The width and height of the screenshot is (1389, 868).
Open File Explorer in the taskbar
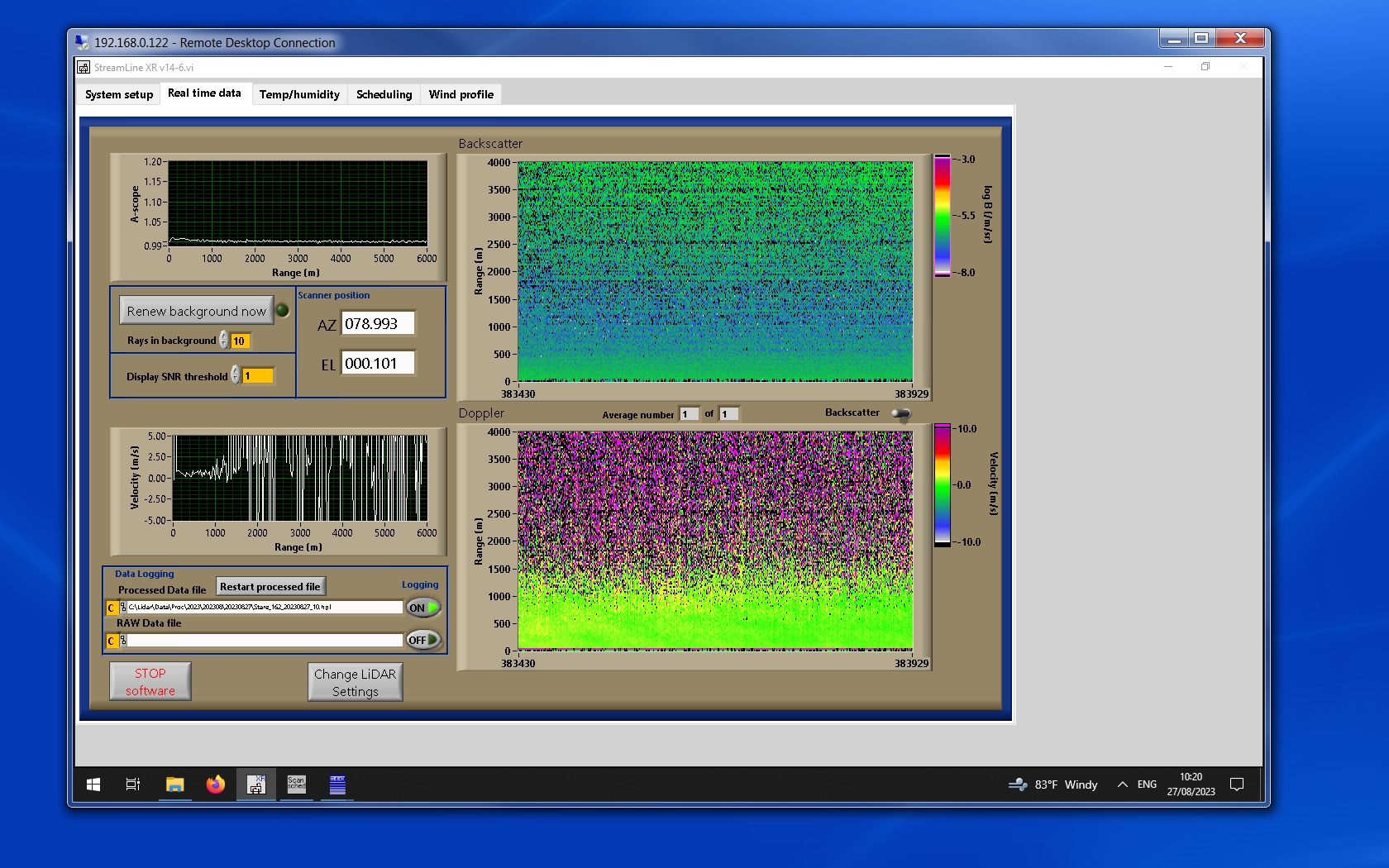(174, 785)
